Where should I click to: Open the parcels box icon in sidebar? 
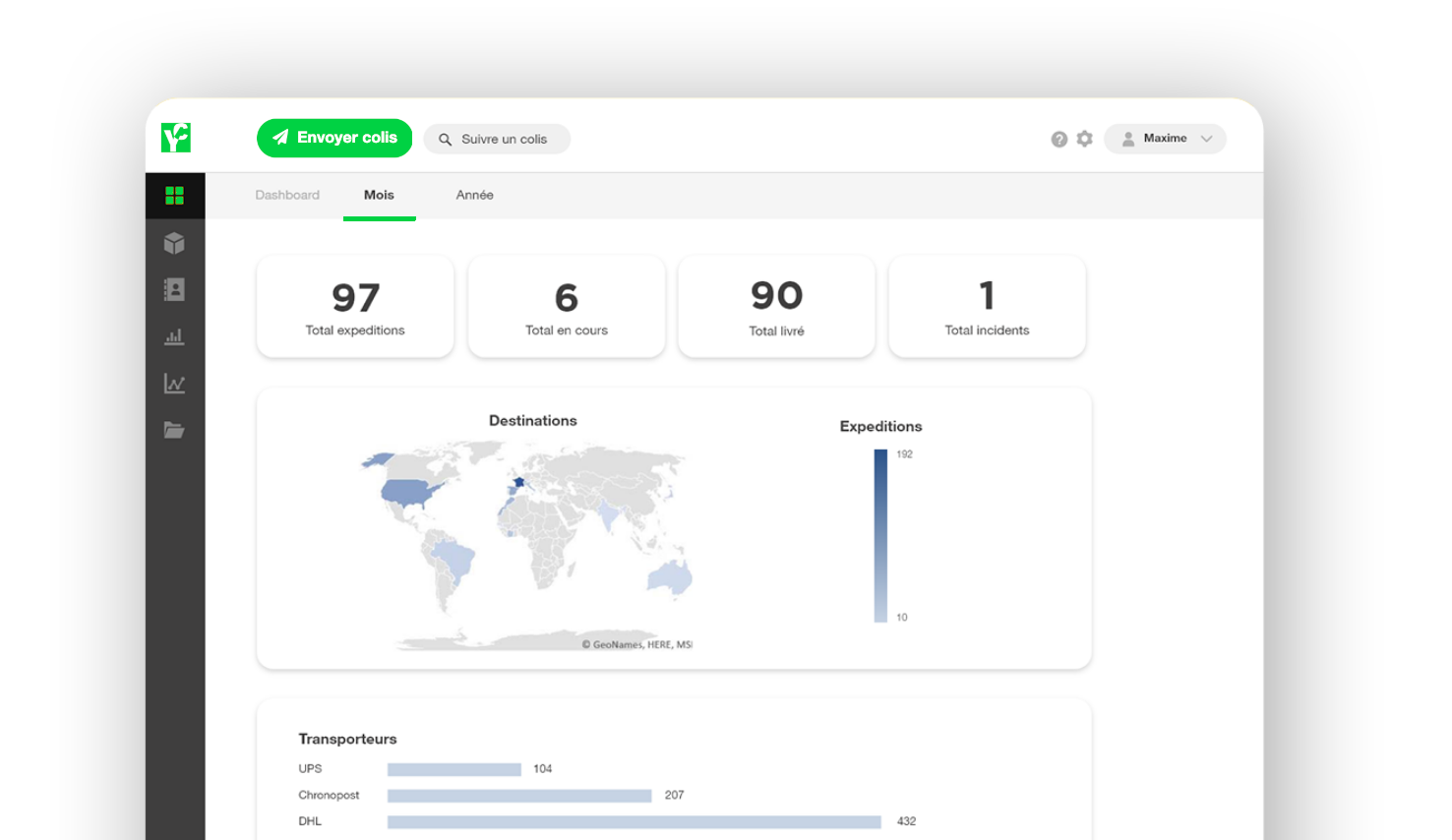click(x=175, y=243)
